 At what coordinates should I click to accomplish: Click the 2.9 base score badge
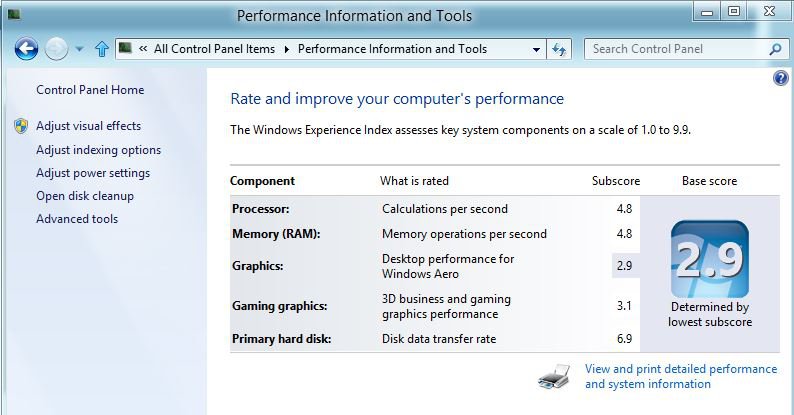pyautogui.click(x=709, y=259)
